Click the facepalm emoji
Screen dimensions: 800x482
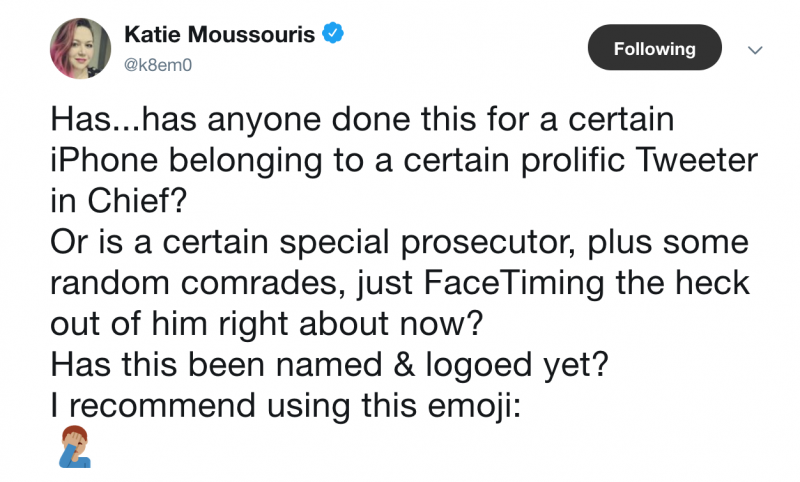(70, 448)
